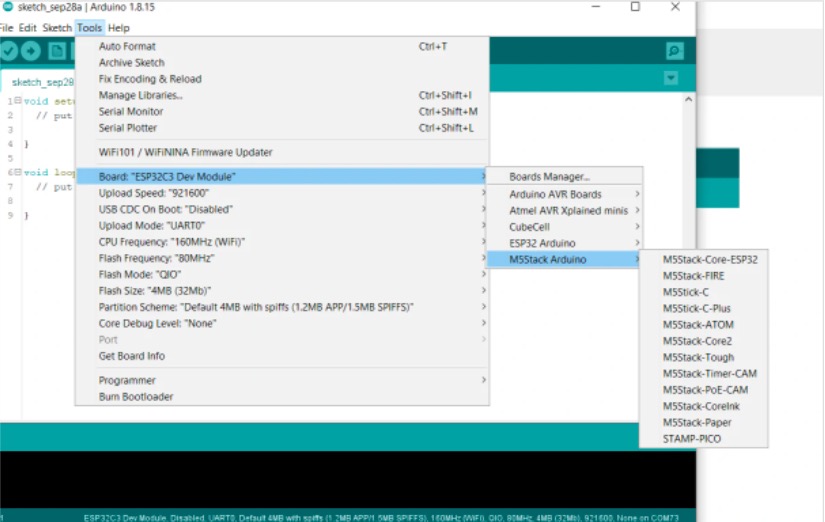This screenshot has height=522, width=825.
Task: Open the tab options dropdown arrow
Action: [x=671, y=78]
